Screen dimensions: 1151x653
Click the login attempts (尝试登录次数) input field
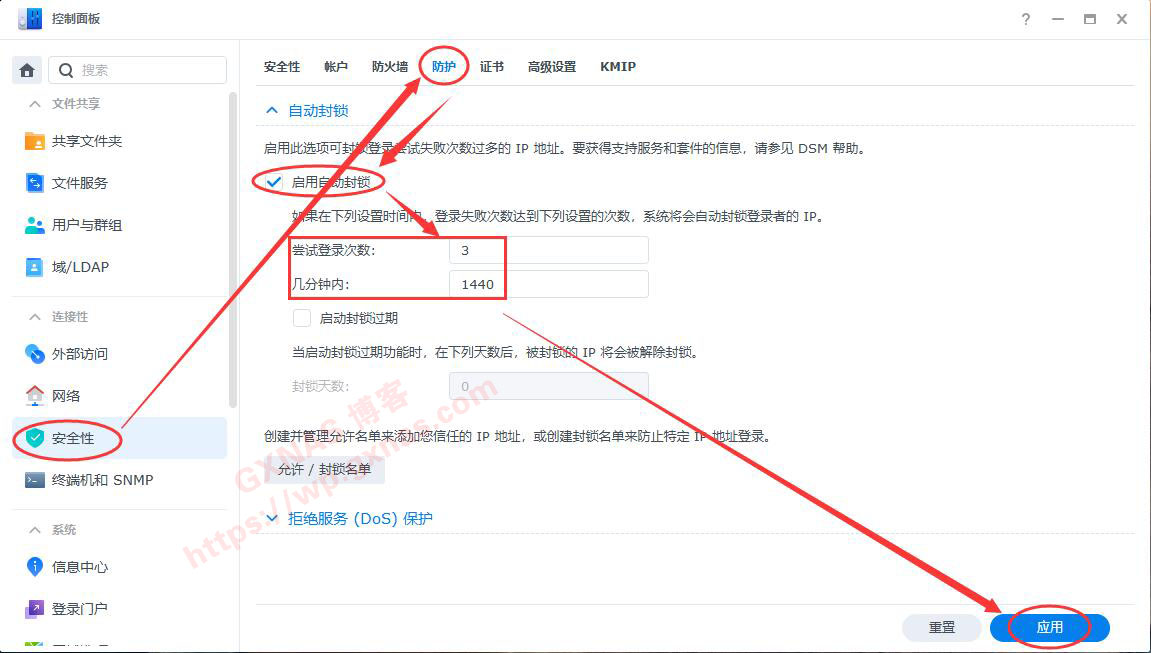(x=548, y=250)
